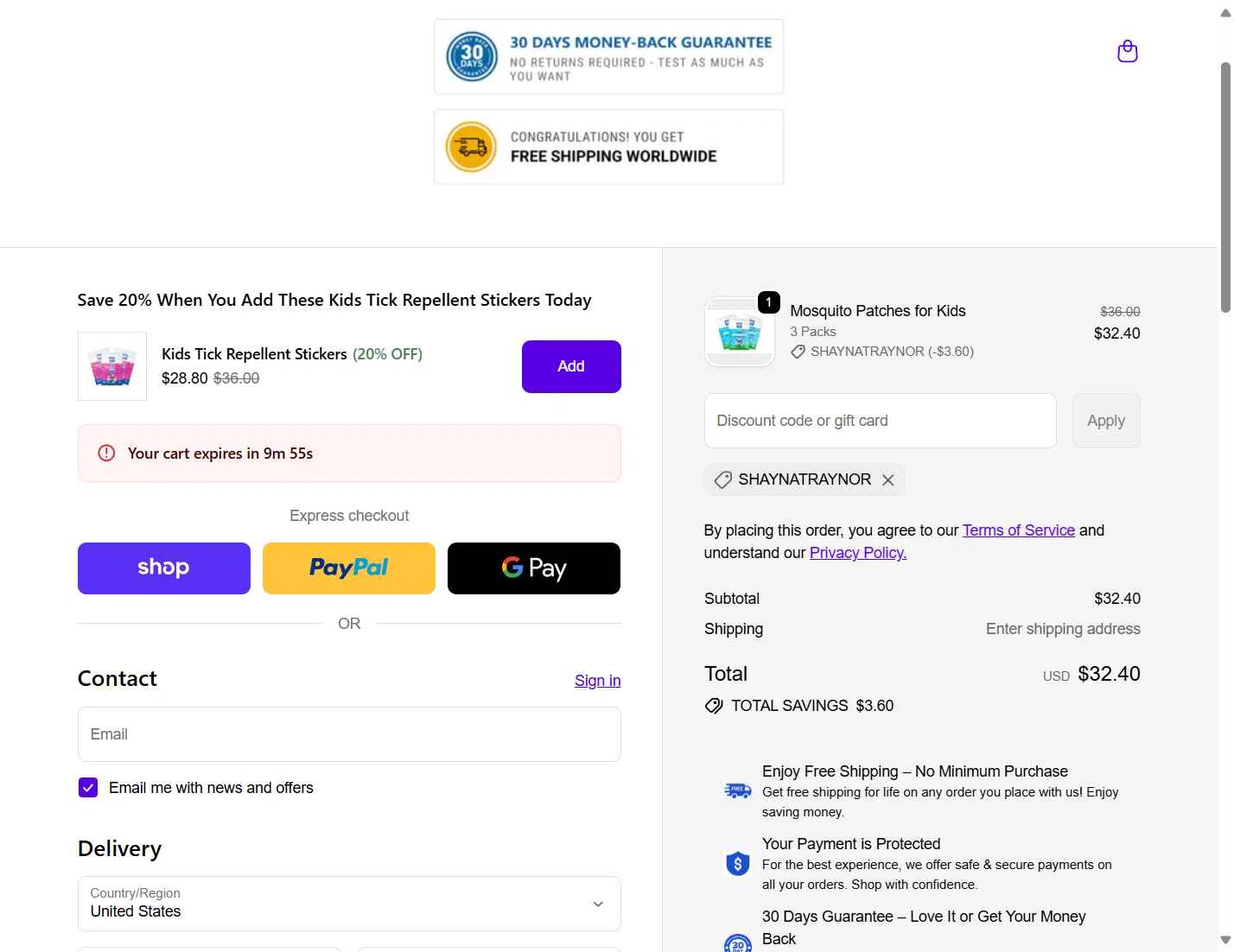Pay with Shop Pay express checkout
The height and width of the screenshot is (952, 1234).
tap(164, 568)
